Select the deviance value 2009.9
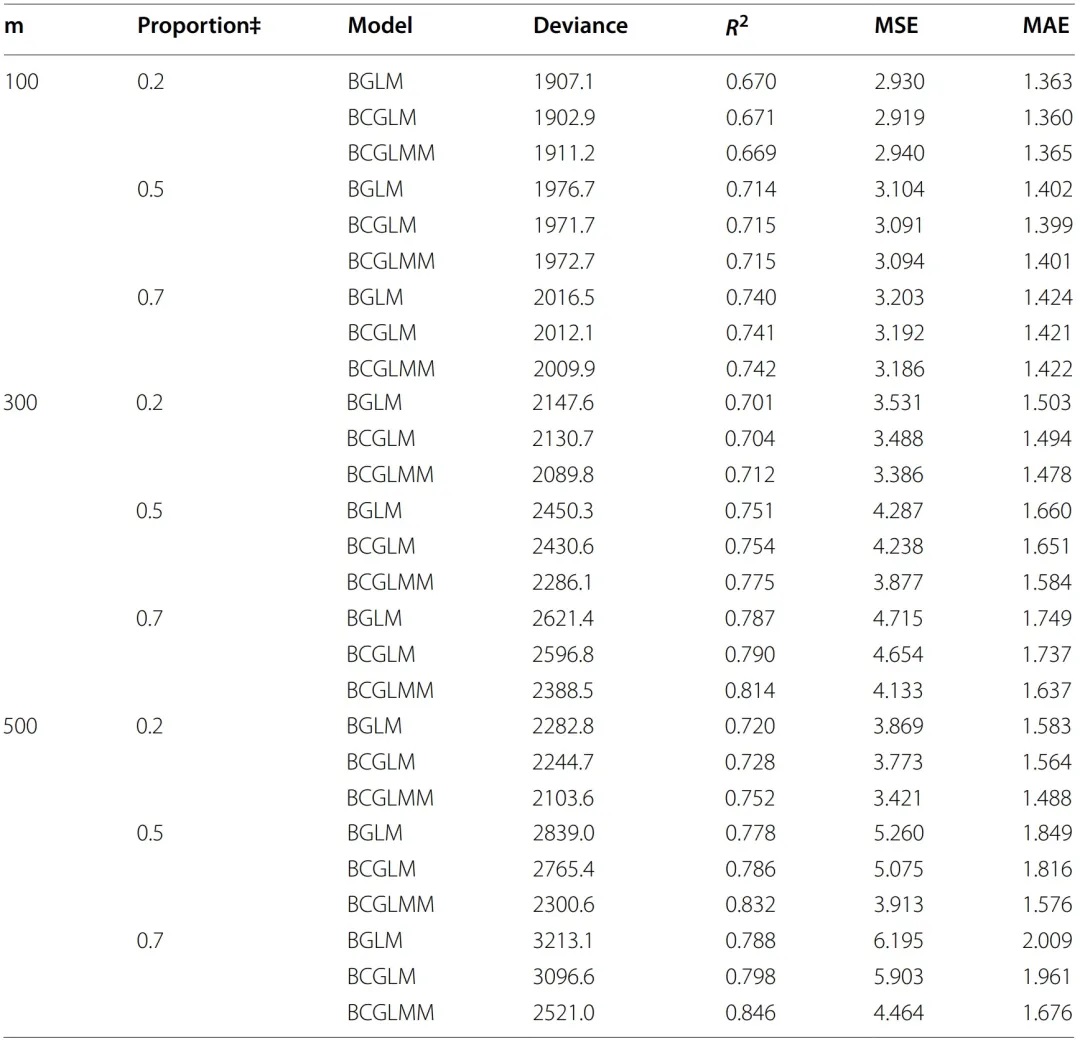 tap(564, 369)
